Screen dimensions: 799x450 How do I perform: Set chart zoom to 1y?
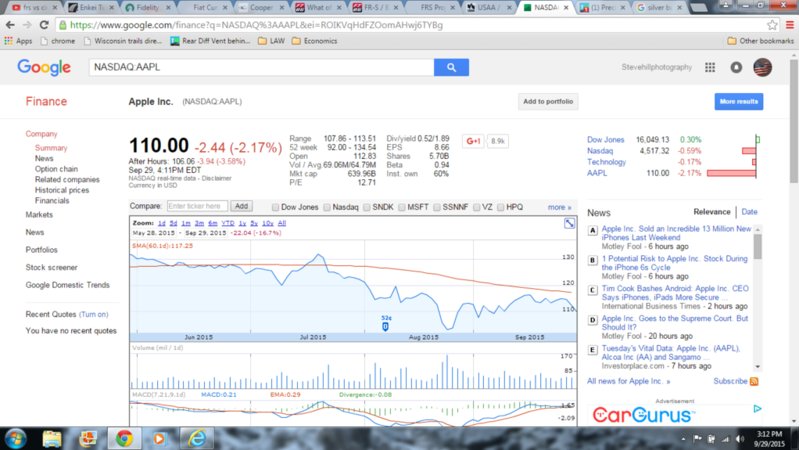click(242, 223)
